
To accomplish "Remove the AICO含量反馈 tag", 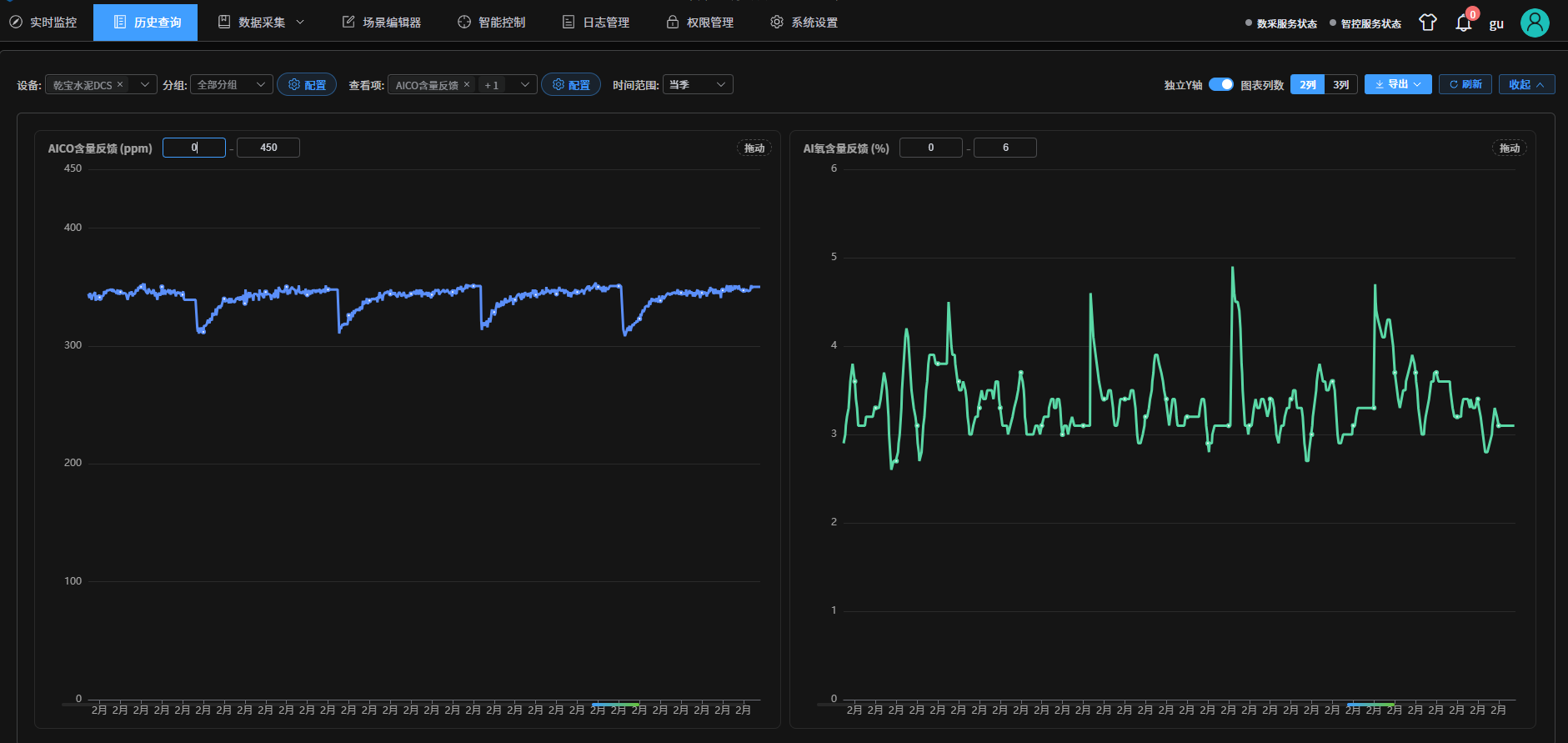I will (x=467, y=84).
